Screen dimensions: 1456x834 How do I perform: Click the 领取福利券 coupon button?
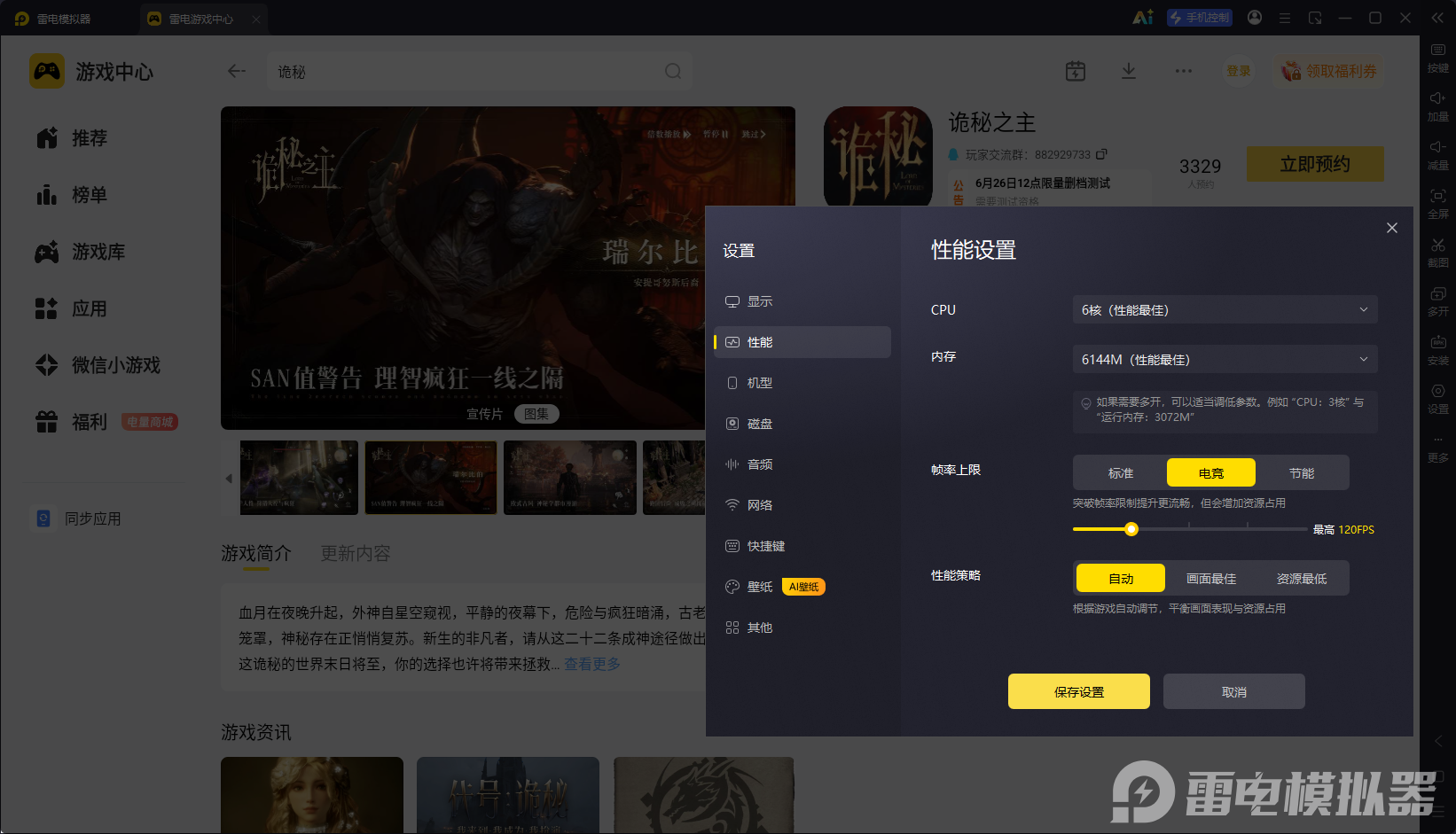[1329, 71]
